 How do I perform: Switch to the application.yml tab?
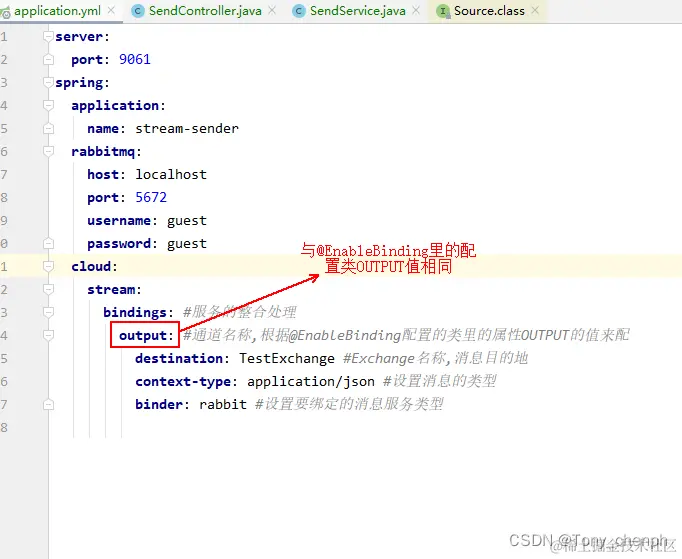(x=57, y=11)
